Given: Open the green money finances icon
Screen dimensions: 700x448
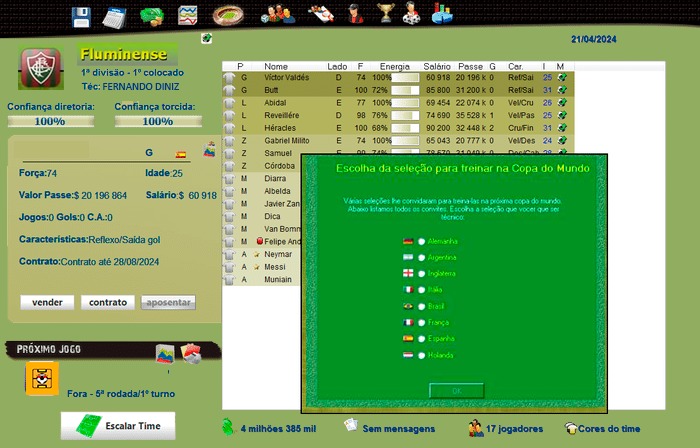Looking at the screenshot, I should click(152, 17).
